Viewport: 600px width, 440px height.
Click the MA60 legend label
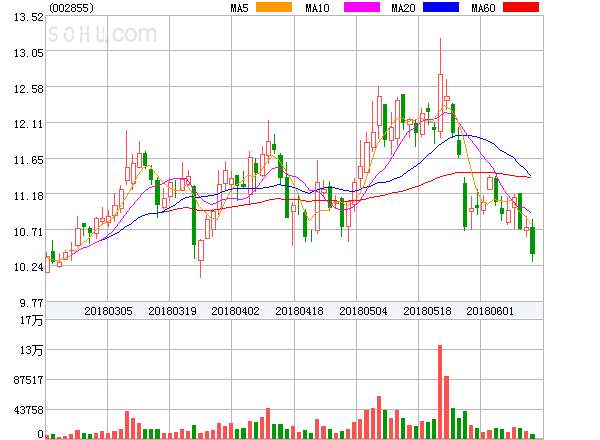click(x=483, y=8)
